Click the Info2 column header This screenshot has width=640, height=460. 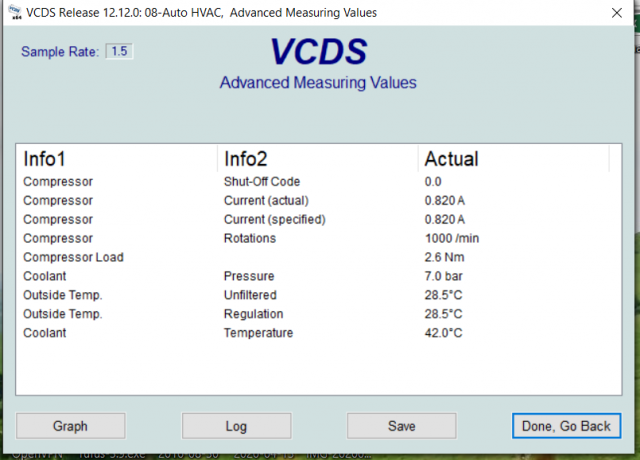[x=246, y=159]
